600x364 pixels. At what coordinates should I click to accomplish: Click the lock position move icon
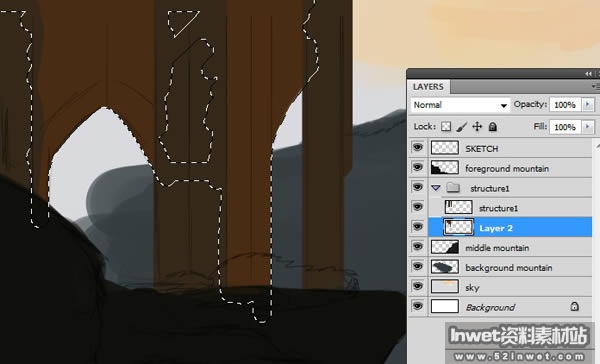[477, 126]
